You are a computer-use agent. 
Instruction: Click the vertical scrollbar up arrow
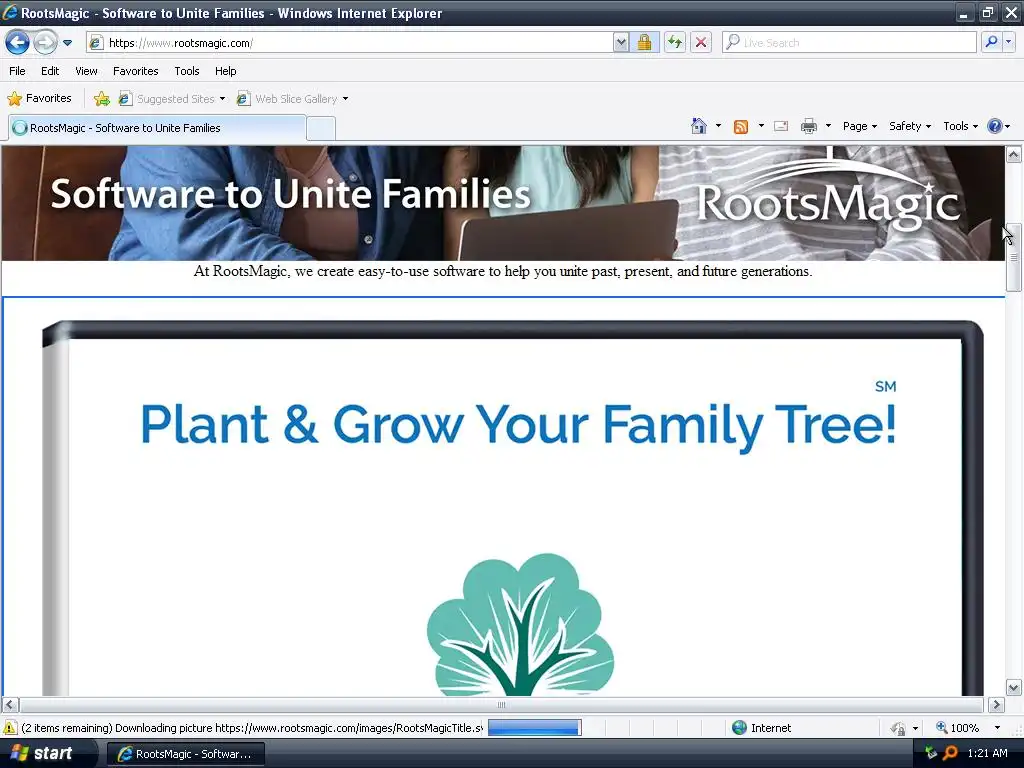(1014, 155)
